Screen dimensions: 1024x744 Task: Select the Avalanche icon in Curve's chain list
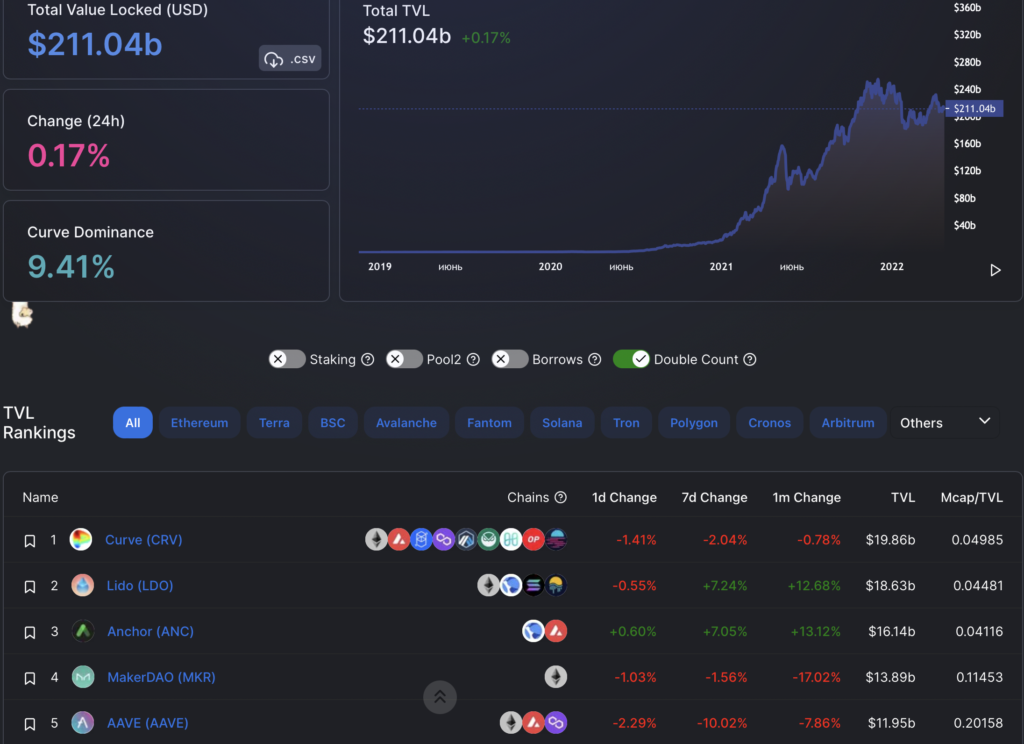pyautogui.click(x=399, y=539)
